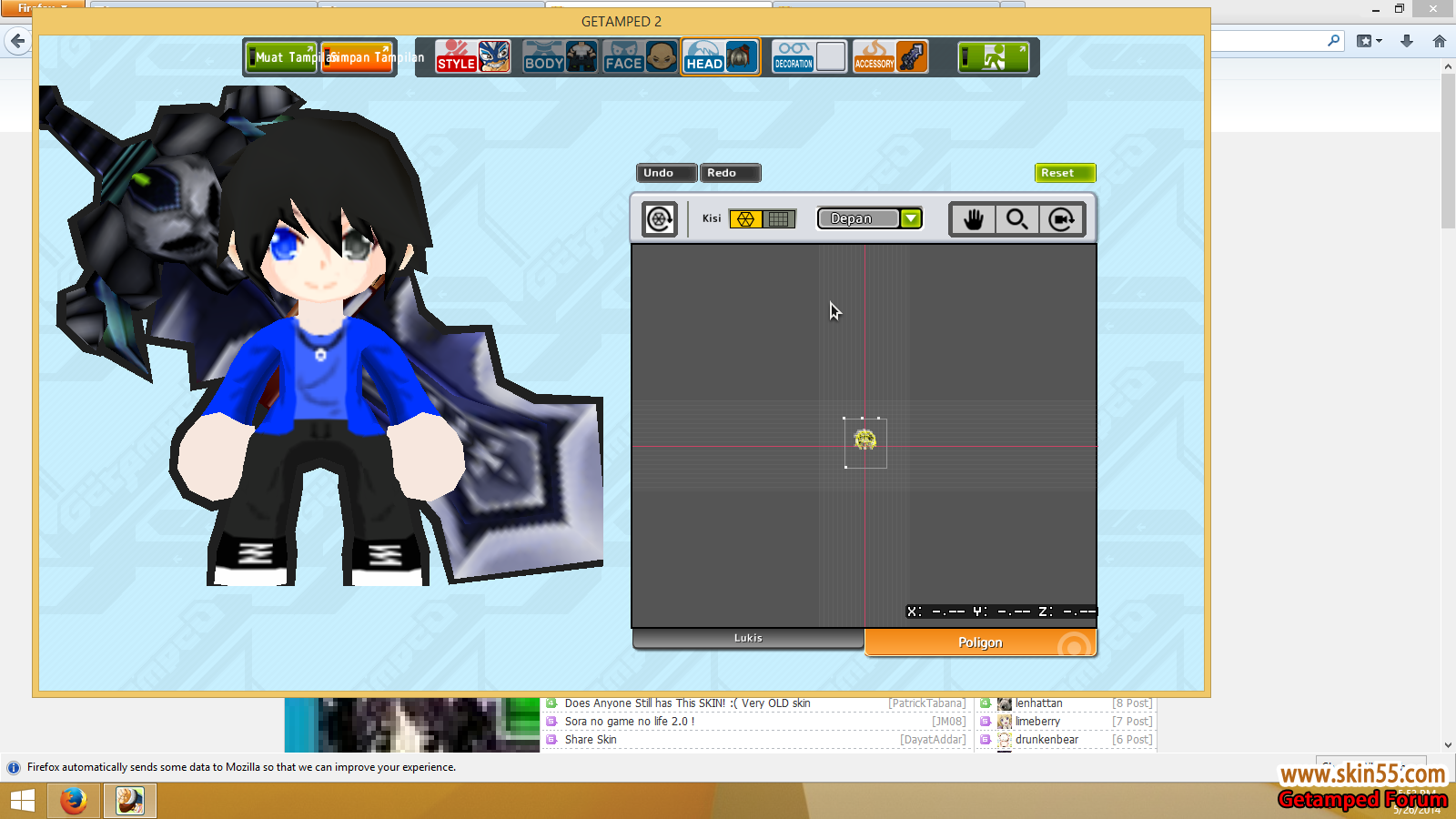Image resolution: width=1456 pixels, height=819 pixels.
Task: Enable the square grid Kisi toggle
Action: (779, 218)
